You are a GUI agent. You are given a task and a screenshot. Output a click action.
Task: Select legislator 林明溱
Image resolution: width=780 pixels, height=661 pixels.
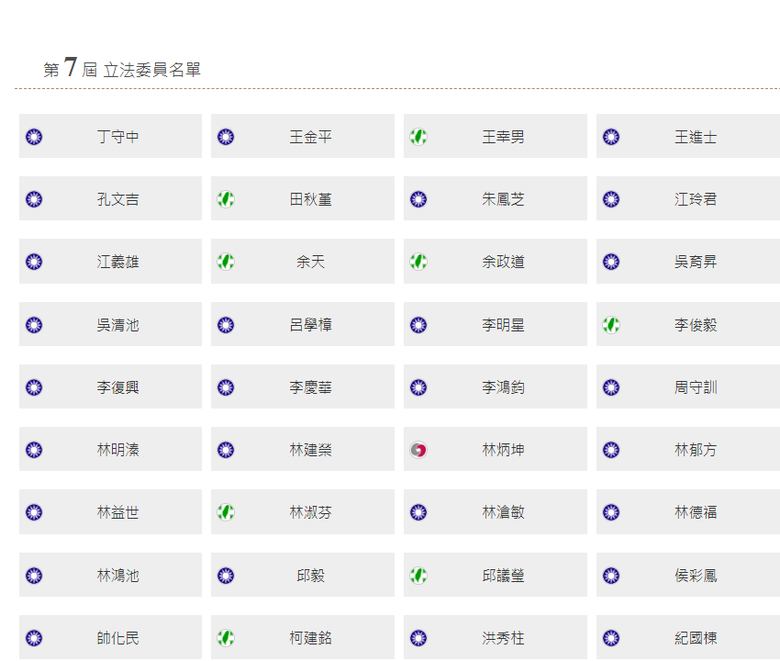click(x=118, y=450)
